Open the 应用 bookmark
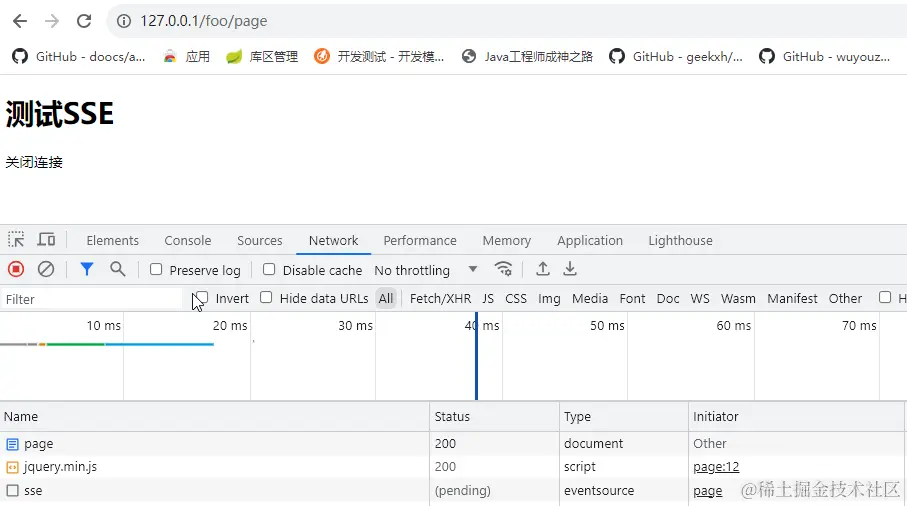Viewport: 907px width, 506px height. (186, 57)
